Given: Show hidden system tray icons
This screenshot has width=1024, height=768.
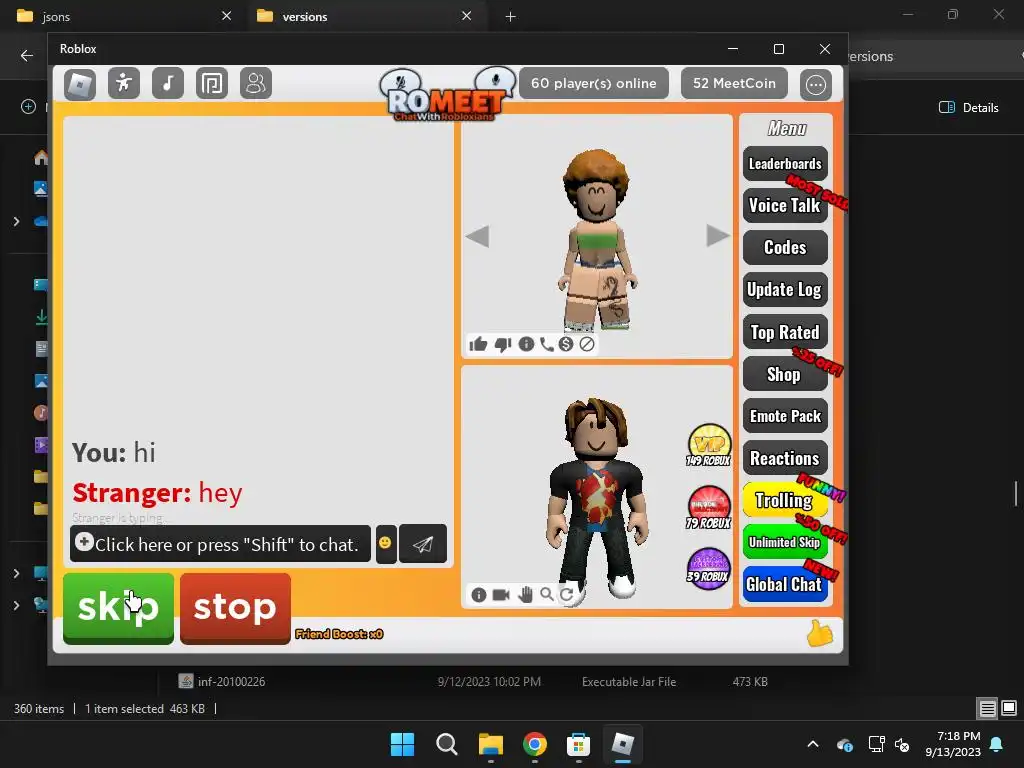Looking at the screenshot, I should pyautogui.click(x=812, y=744).
